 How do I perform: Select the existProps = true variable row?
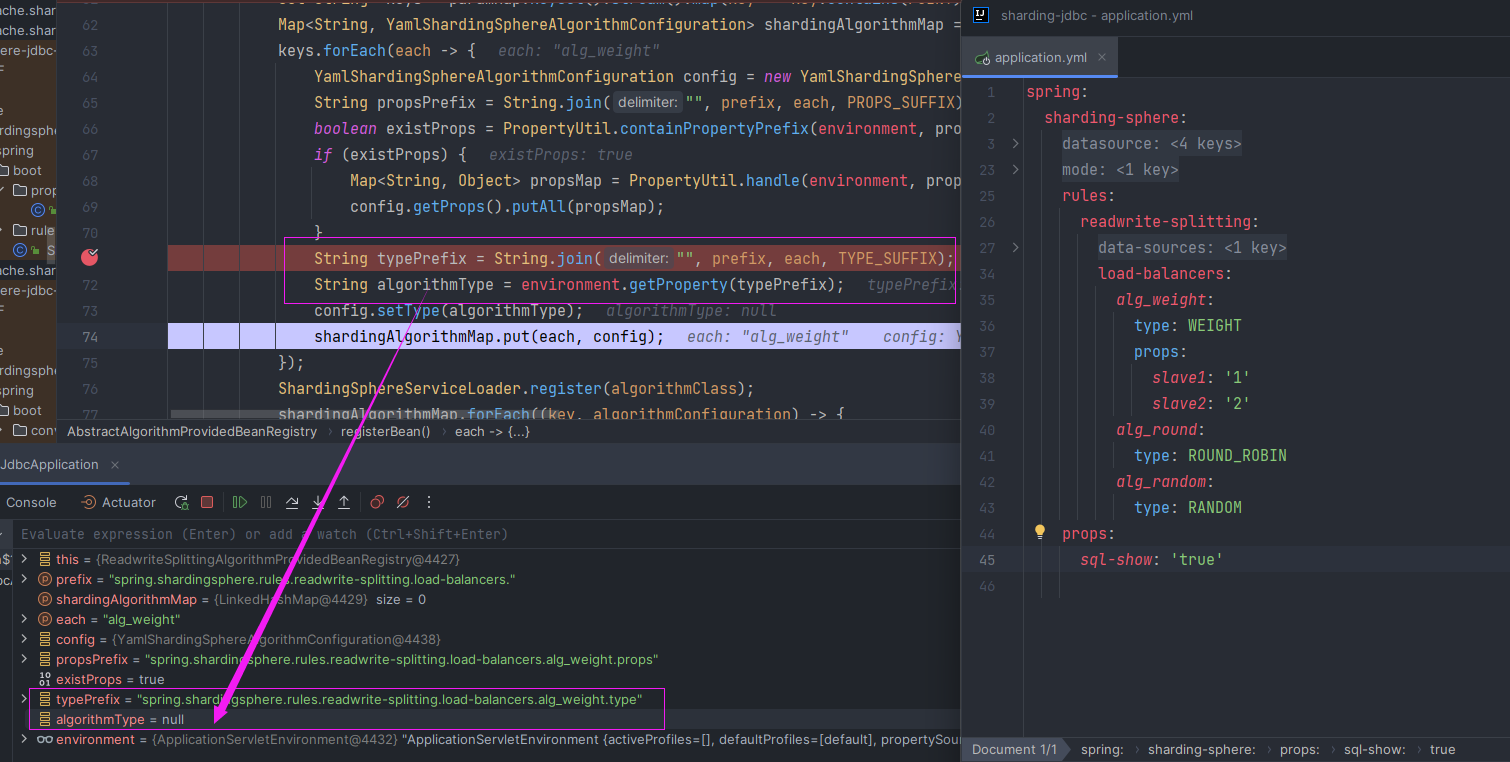click(x=490, y=679)
